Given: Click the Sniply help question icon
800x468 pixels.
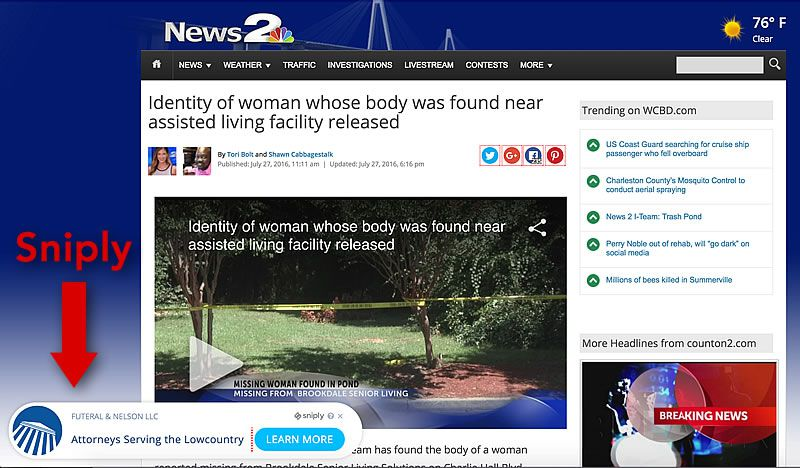Looking at the screenshot, I should [331, 416].
